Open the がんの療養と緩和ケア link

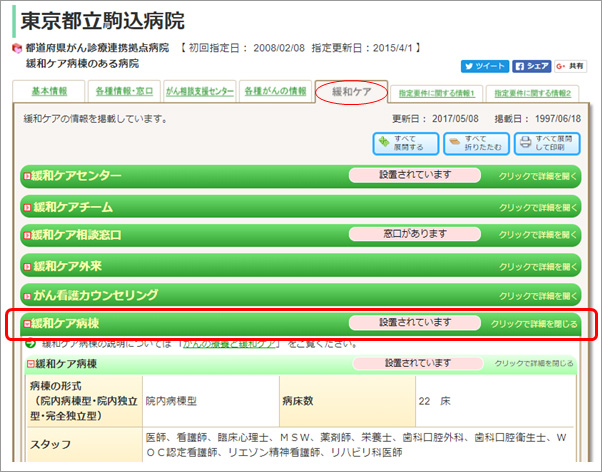229,344
